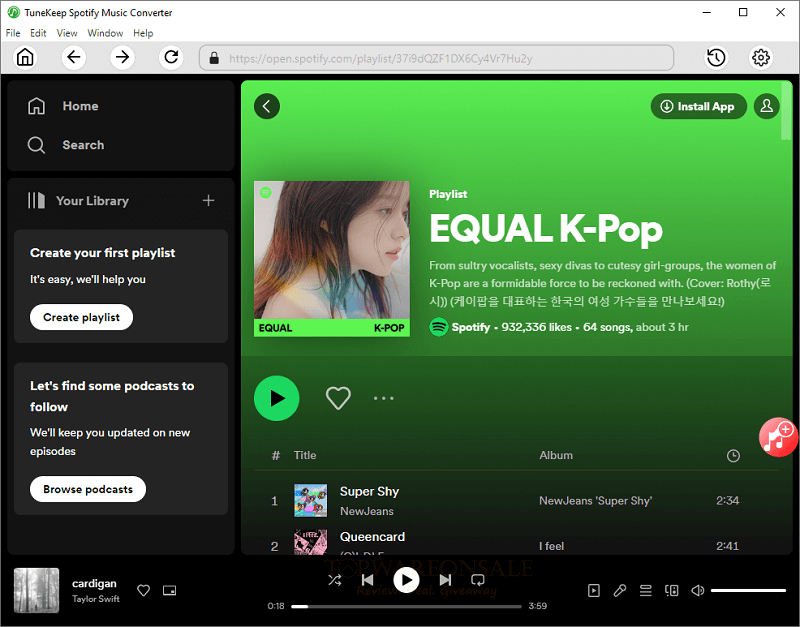Go forward using the toolbar forward arrow

122,57
